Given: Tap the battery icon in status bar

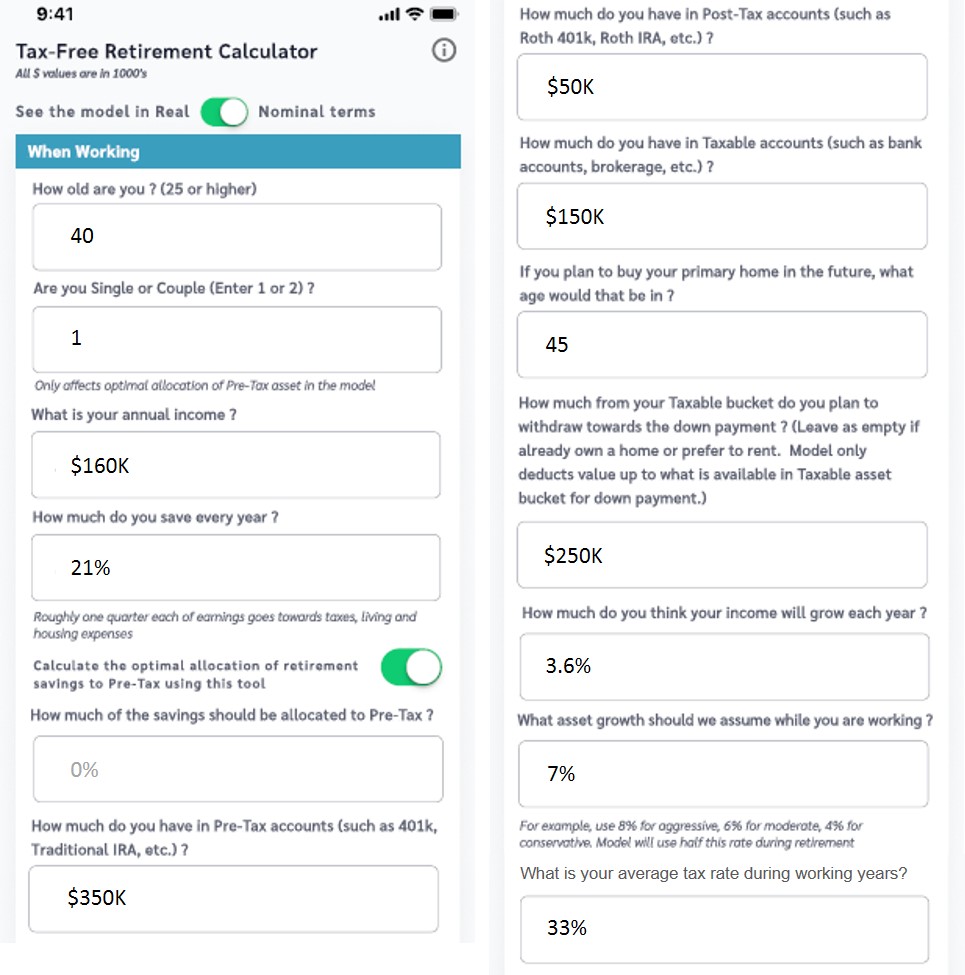Looking at the screenshot, I should 444,14.
